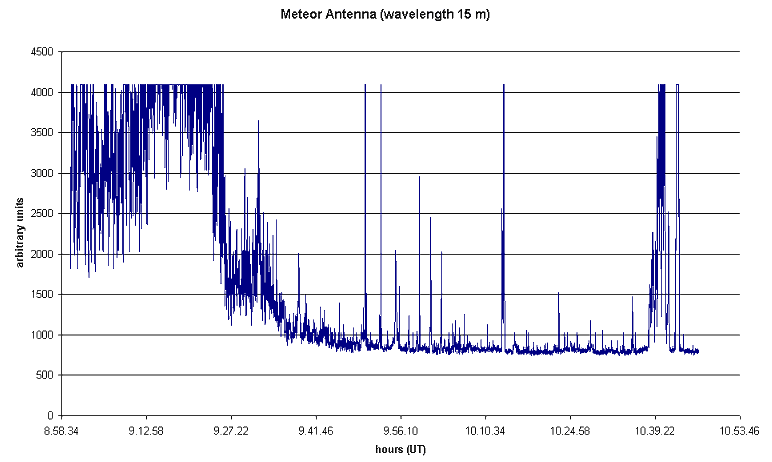The height and width of the screenshot is (462, 772).
Task: Click the 4500 value on the y-axis
Action: coord(42,53)
